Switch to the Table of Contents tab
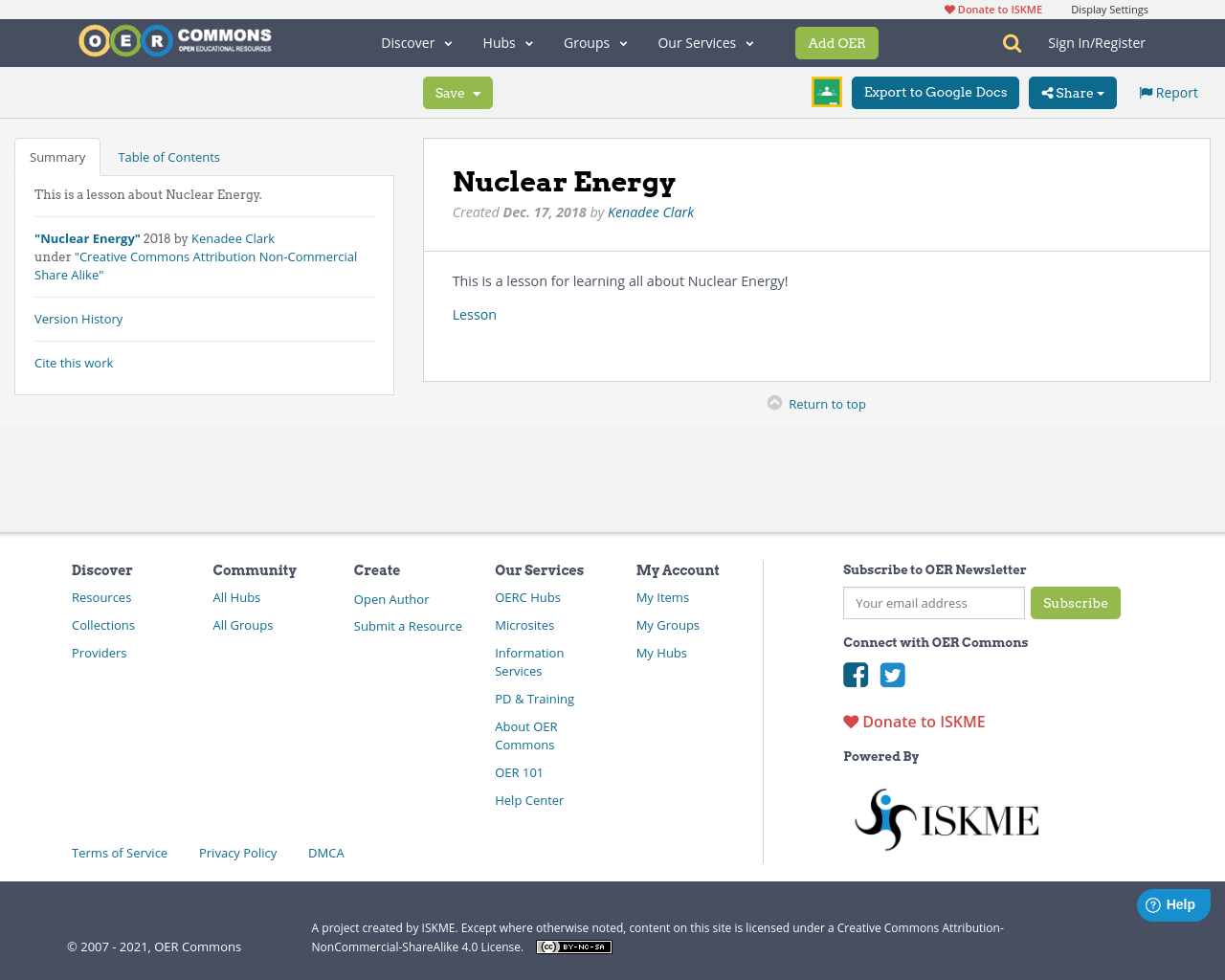The height and width of the screenshot is (980, 1225). [x=168, y=156]
